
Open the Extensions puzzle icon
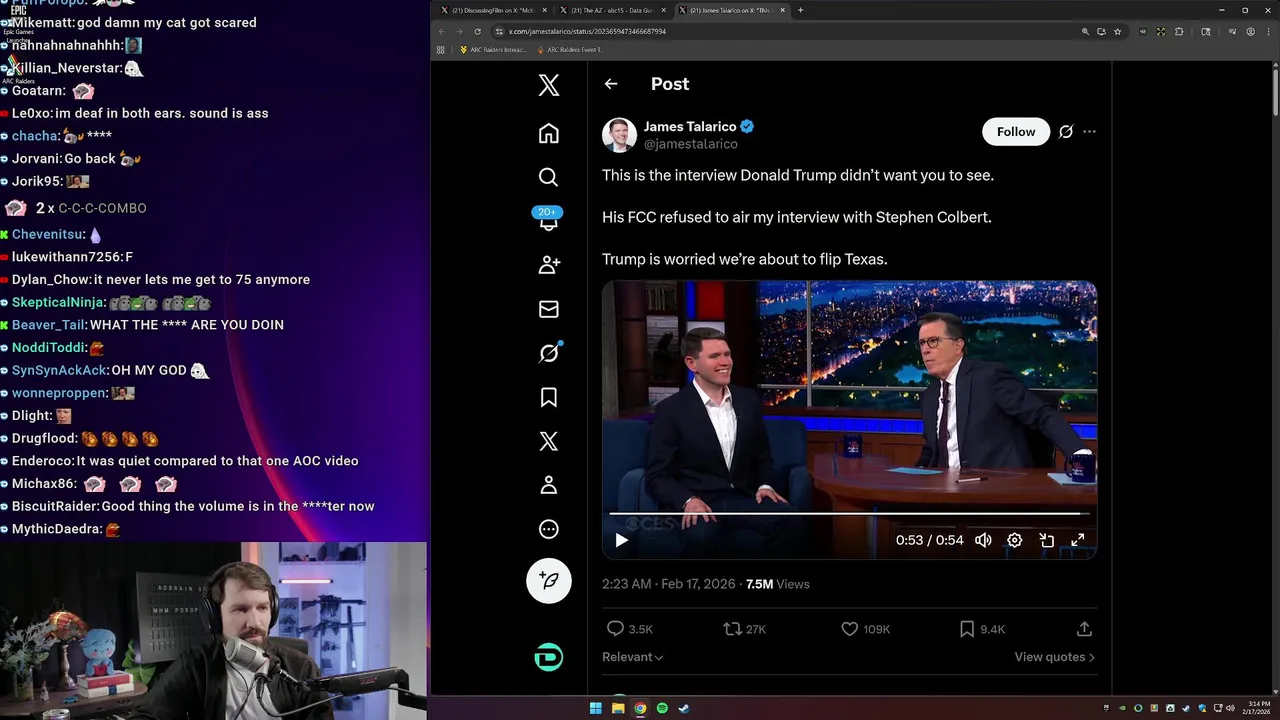click(1178, 31)
